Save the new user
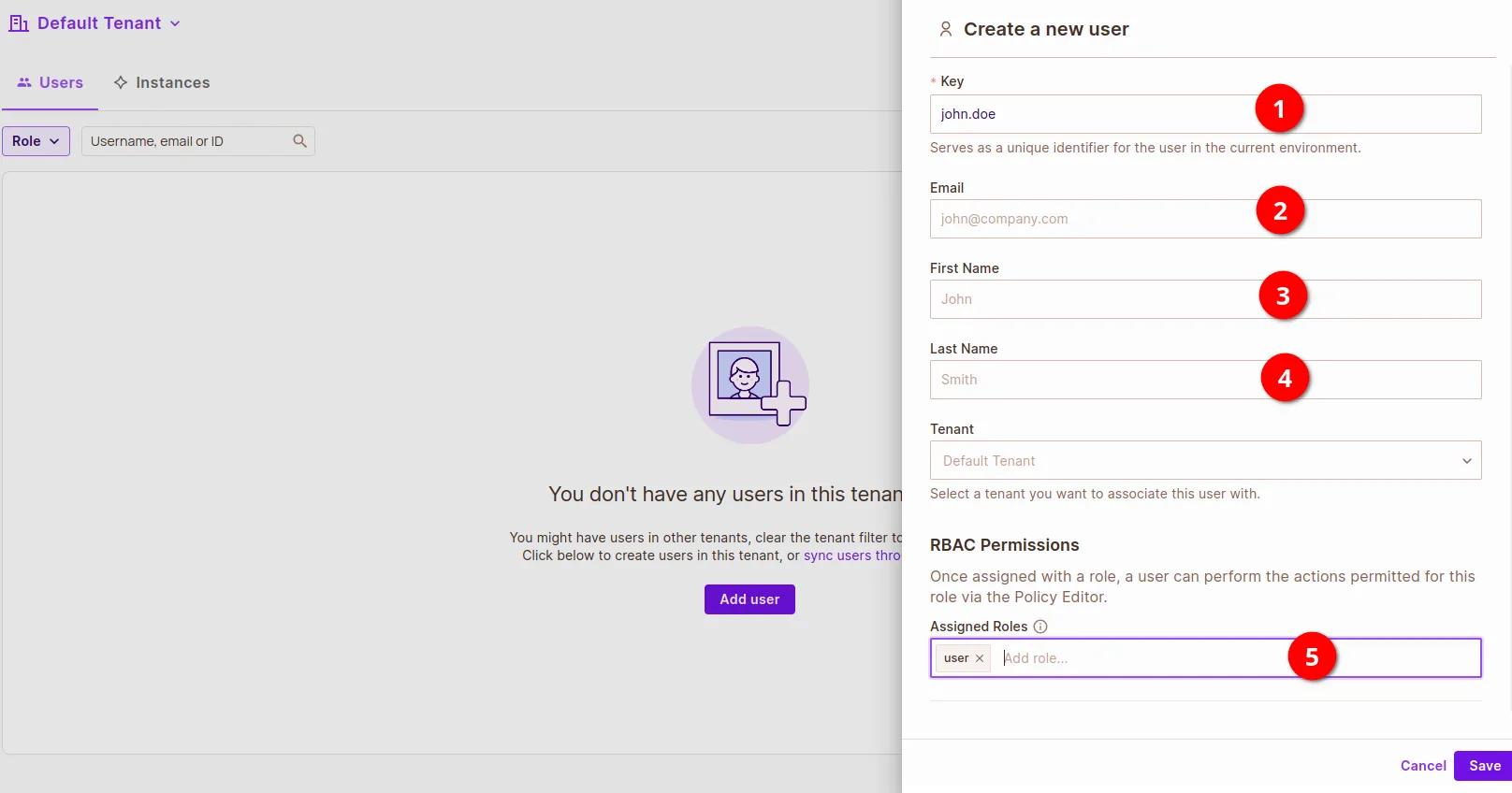The width and height of the screenshot is (1512, 793). (1484, 766)
